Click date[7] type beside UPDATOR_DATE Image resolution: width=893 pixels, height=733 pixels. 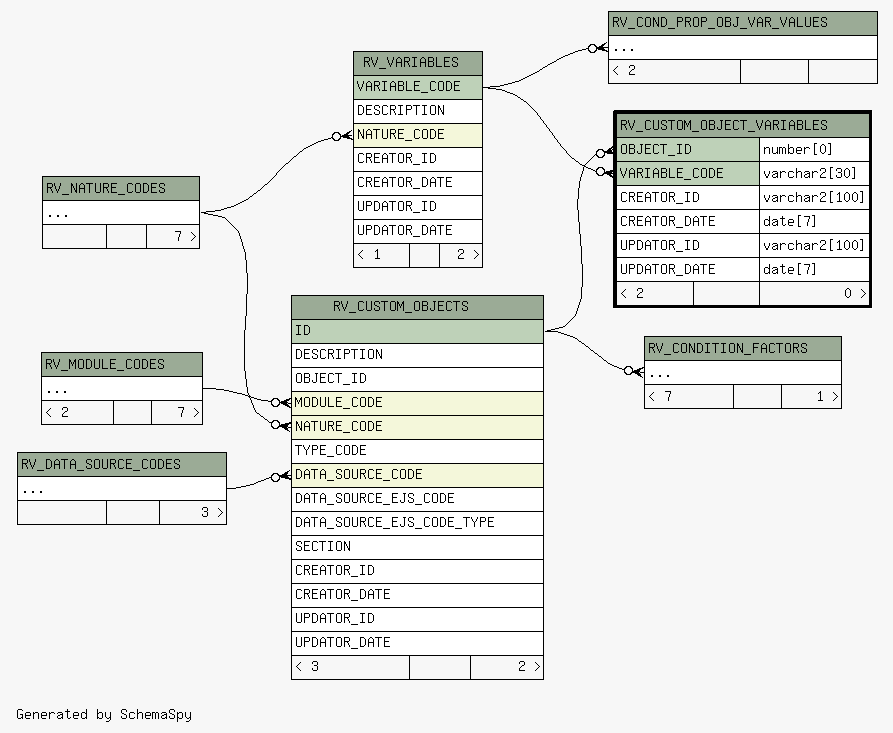[814, 269]
